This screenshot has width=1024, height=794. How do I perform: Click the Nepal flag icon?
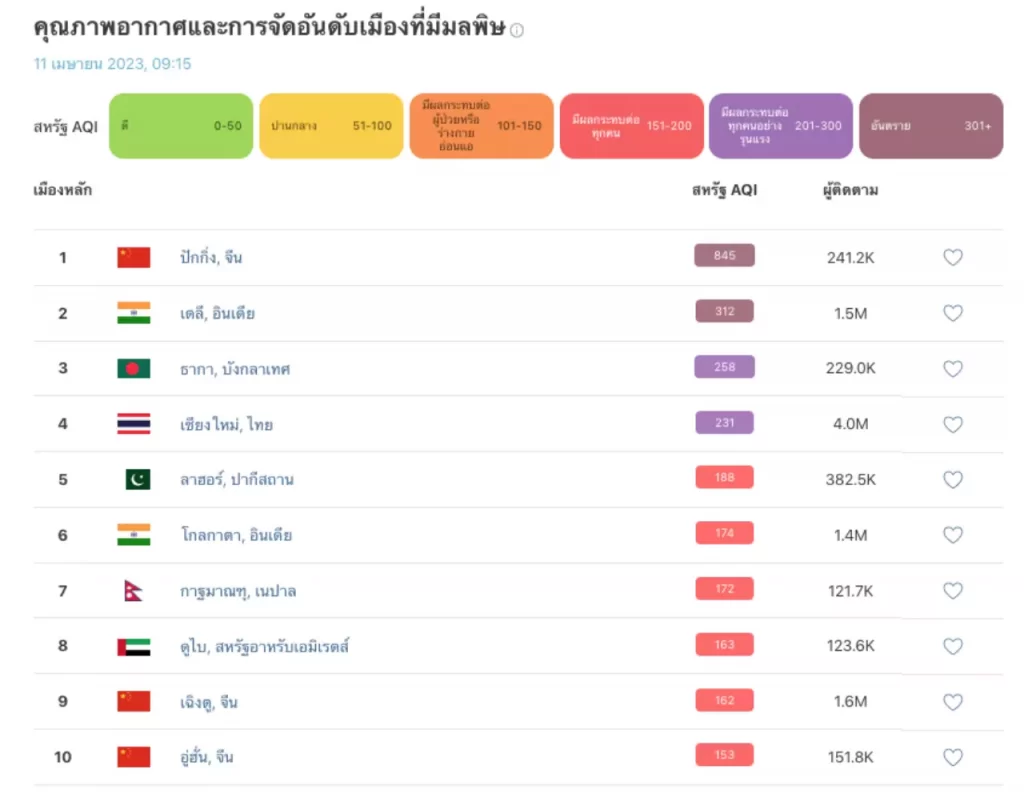[x=133, y=591]
